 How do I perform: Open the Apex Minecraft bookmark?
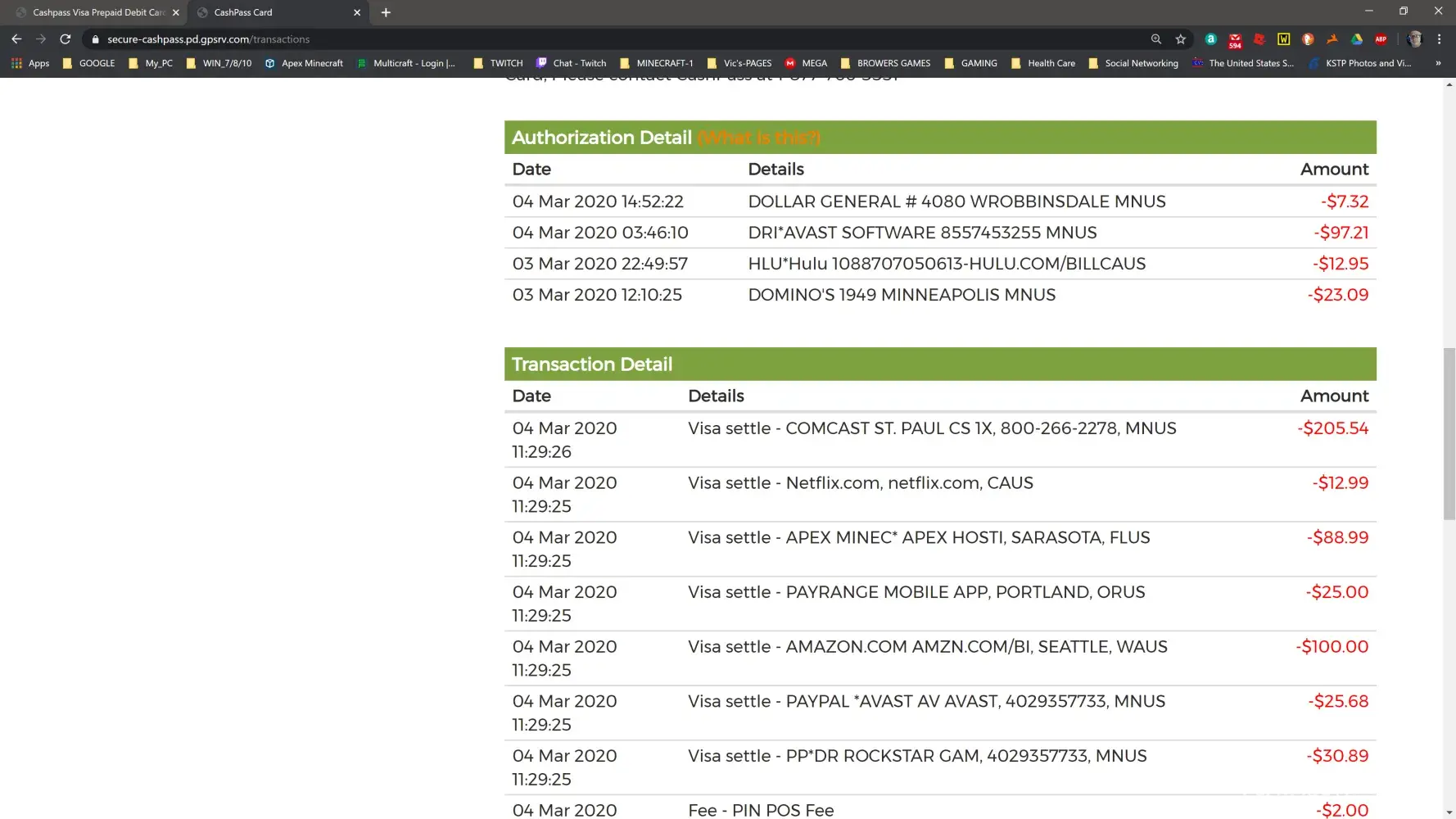coord(304,63)
